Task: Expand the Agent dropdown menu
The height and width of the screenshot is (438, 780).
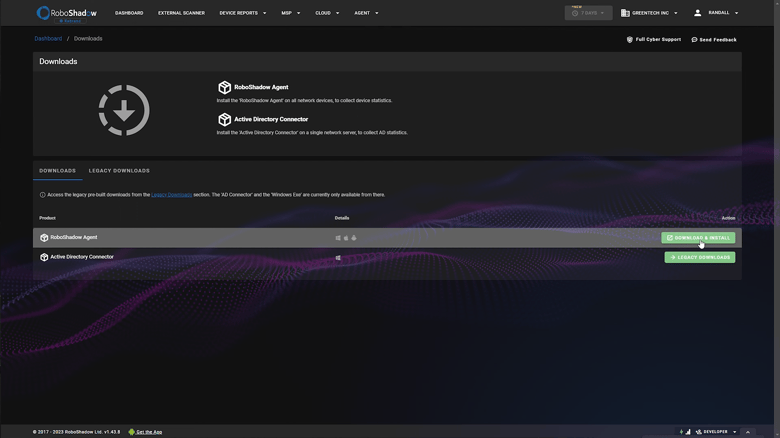Action: click(366, 13)
